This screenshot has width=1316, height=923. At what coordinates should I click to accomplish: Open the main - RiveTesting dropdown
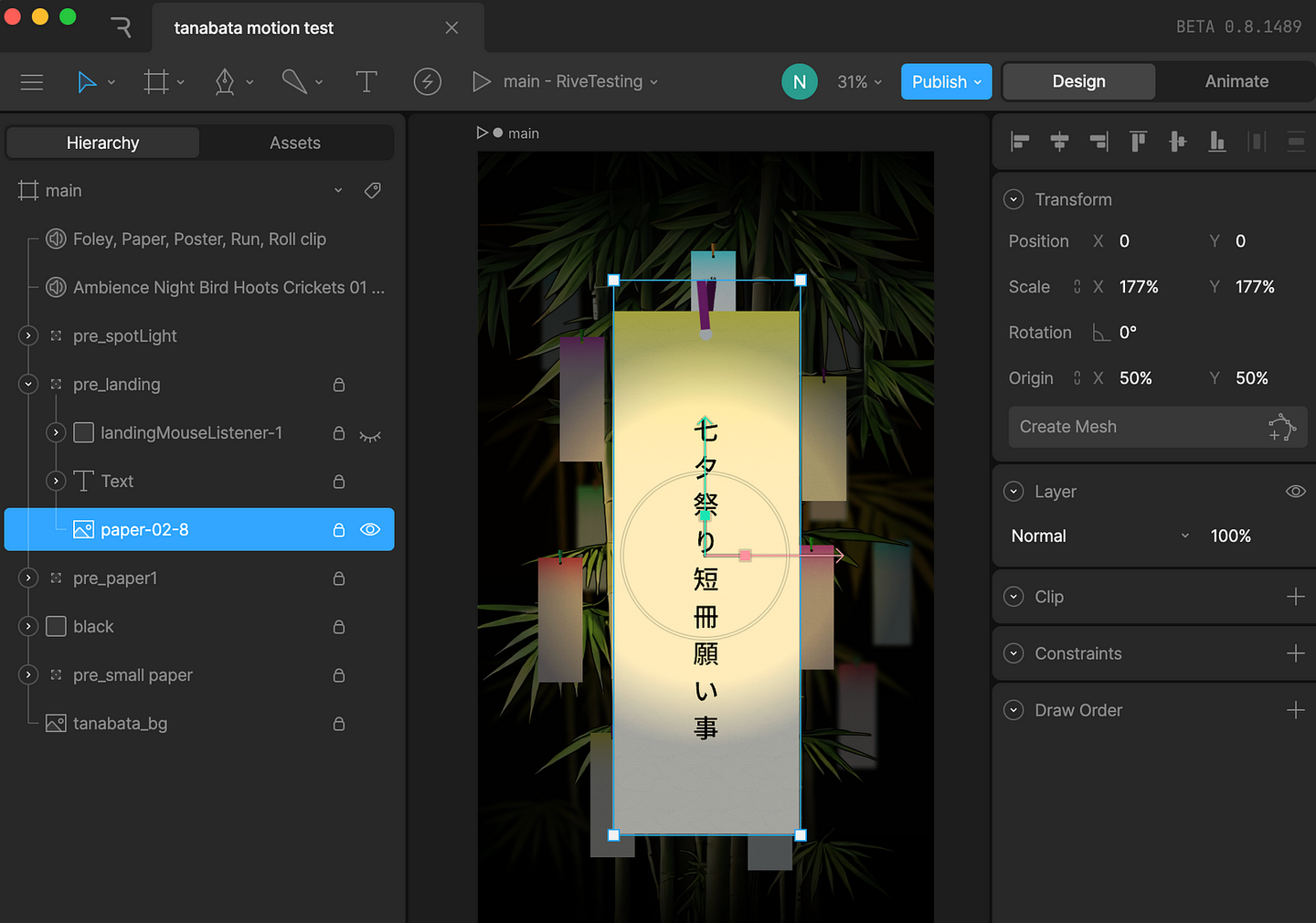click(580, 82)
